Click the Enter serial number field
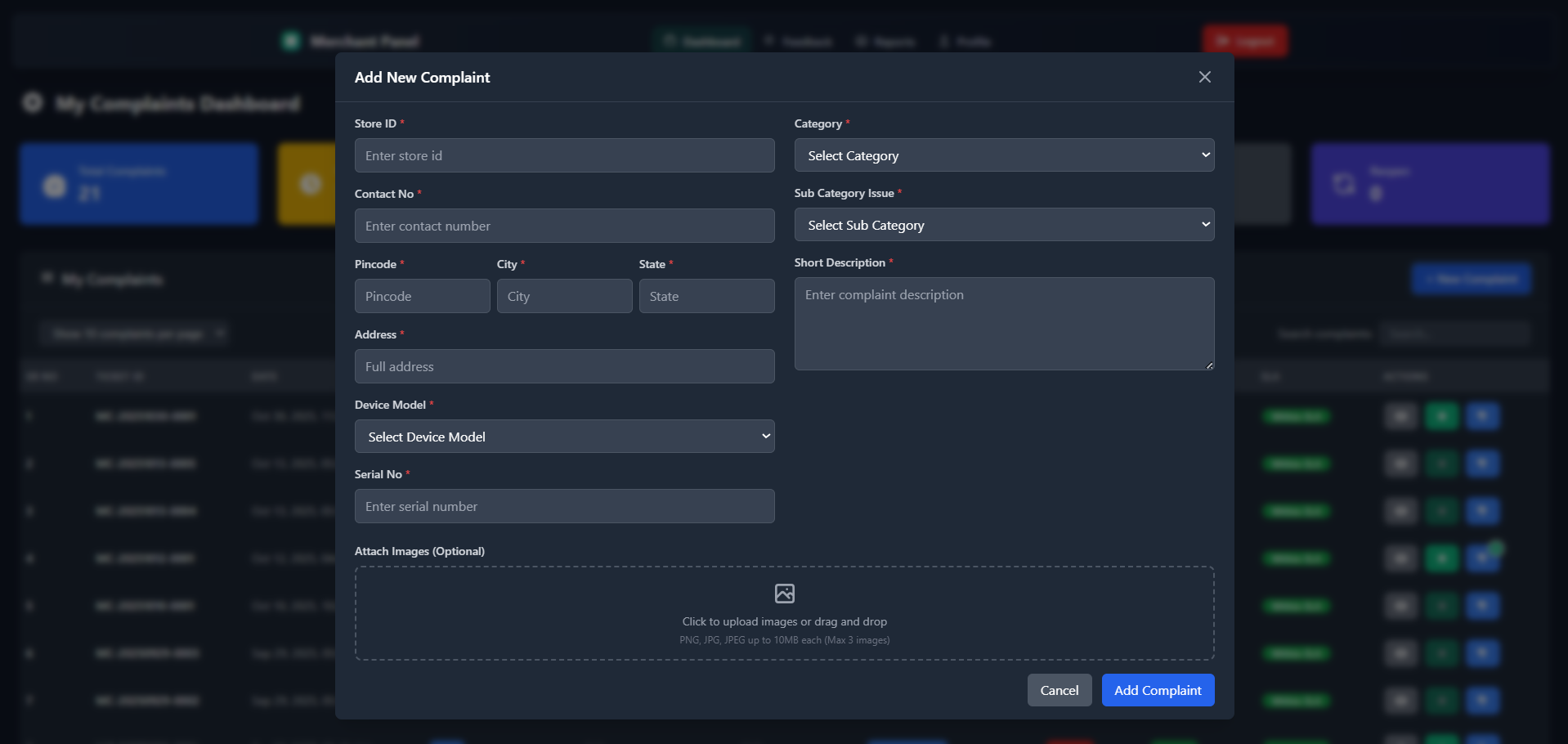The image size is (1568, 744). pos(564,506)
